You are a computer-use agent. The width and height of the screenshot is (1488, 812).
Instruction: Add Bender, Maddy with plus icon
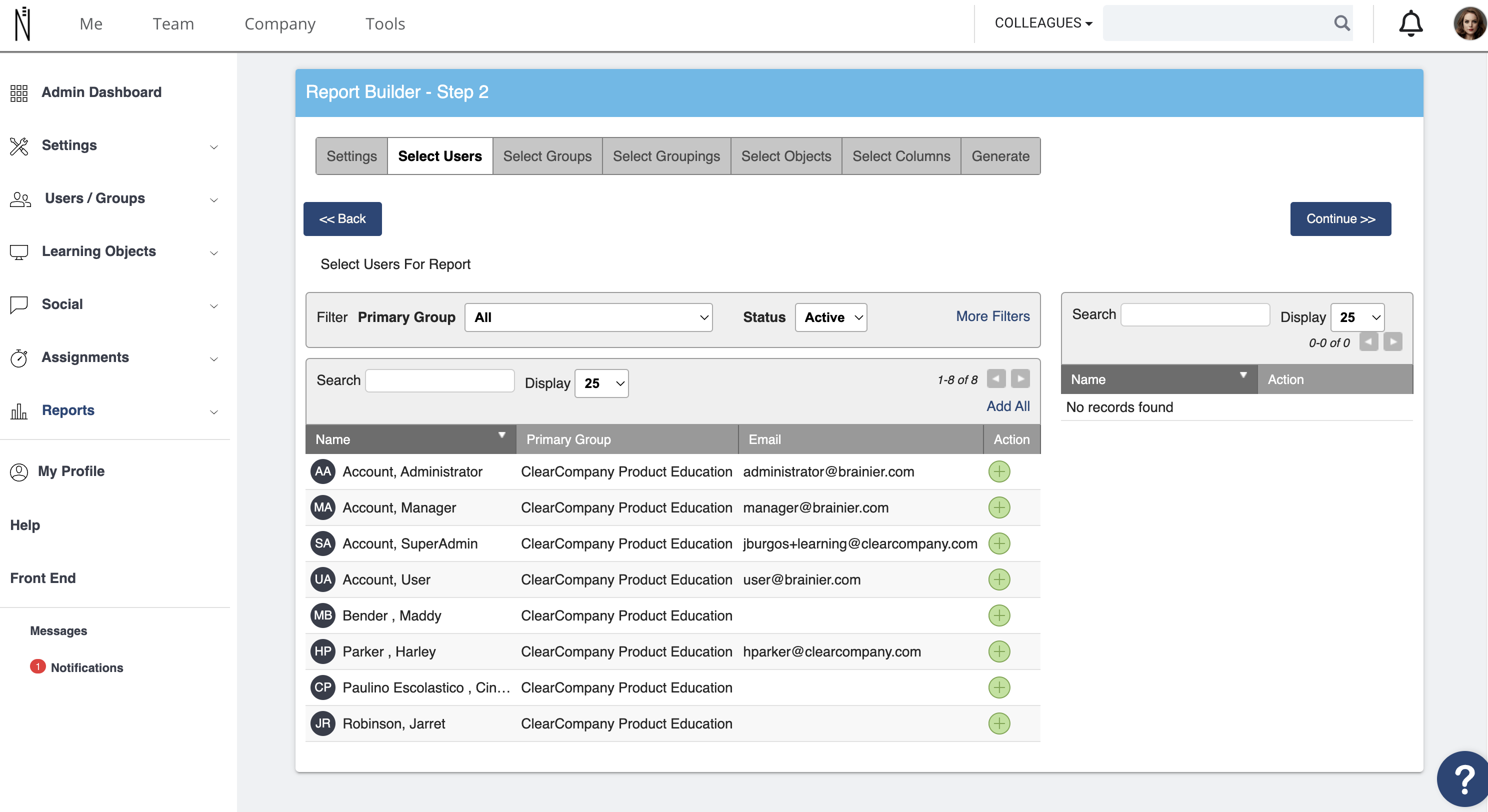tap(998, 615)
